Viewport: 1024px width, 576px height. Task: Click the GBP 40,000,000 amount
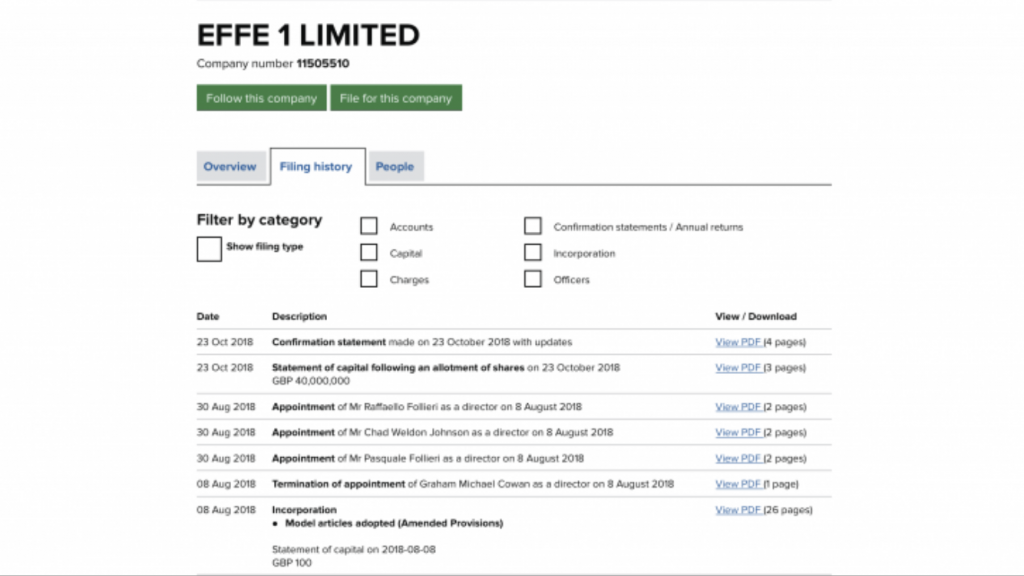311,381
